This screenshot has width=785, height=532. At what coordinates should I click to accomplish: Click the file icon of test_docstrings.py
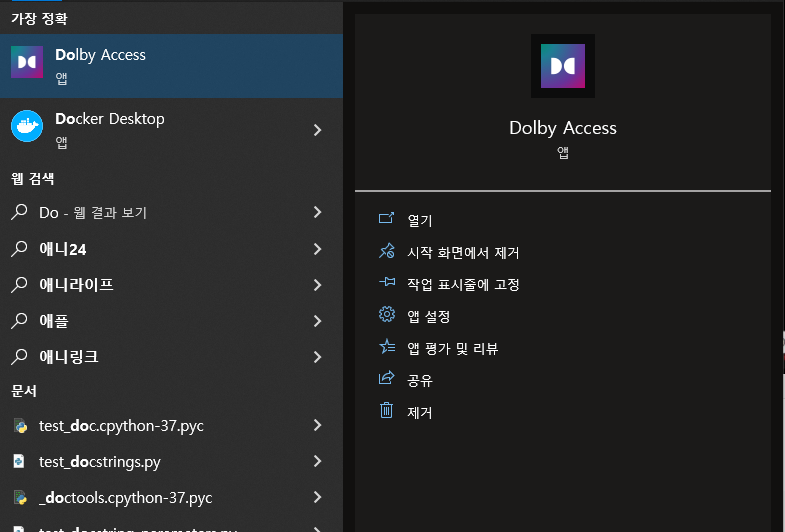19,461
